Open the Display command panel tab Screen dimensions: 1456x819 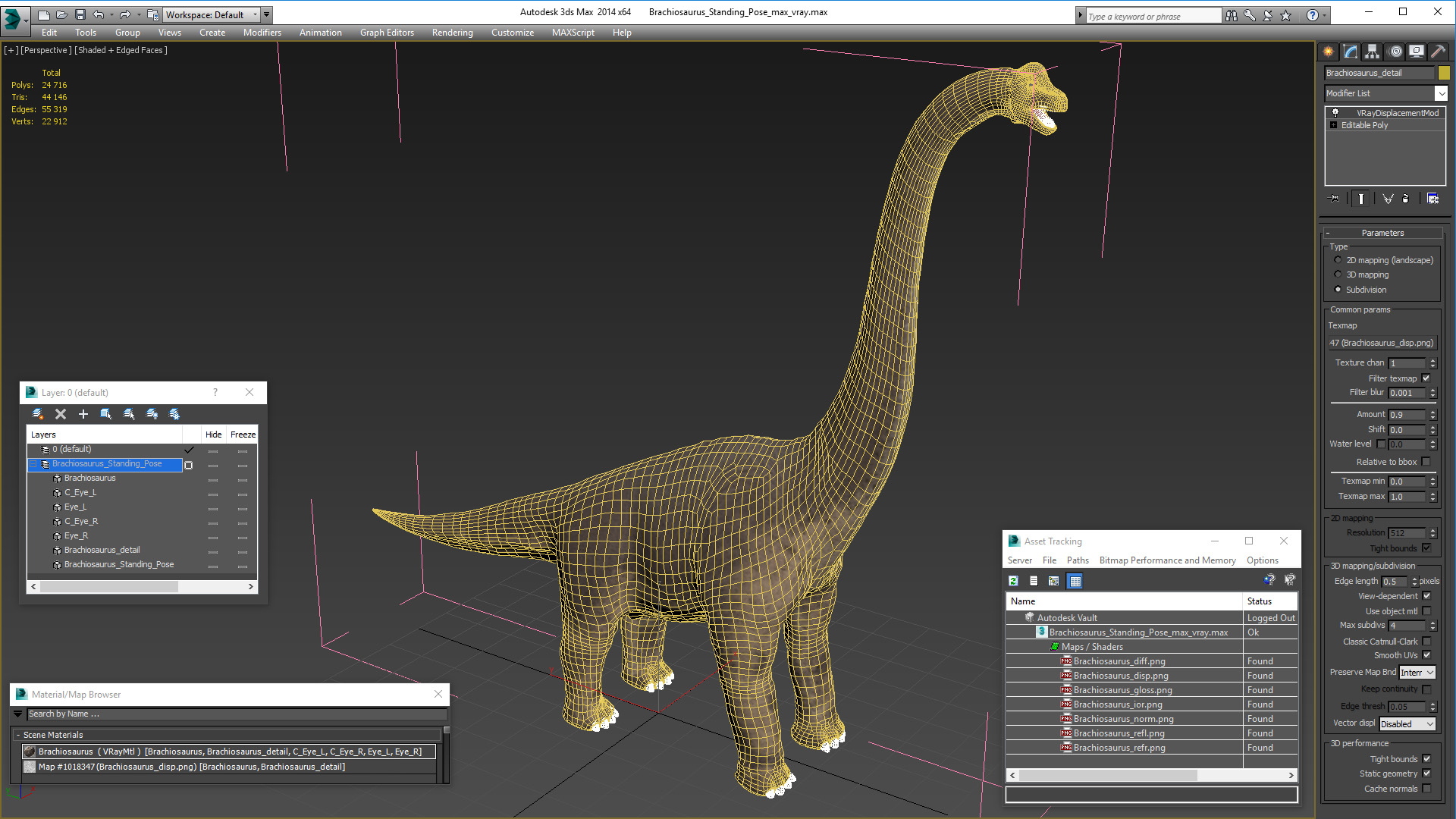[1417, 52]
